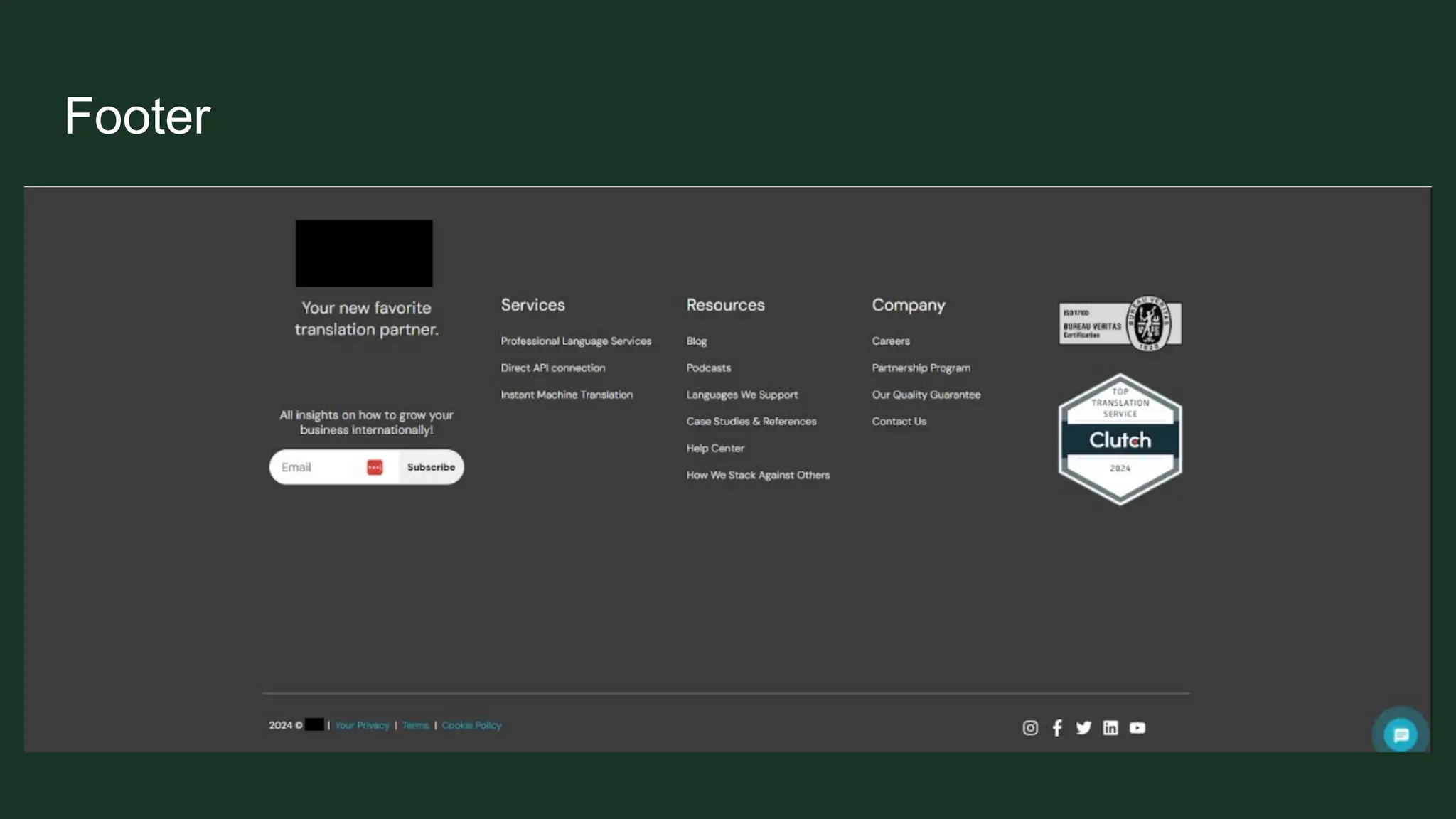The width and height of the screenshot is (1456, 819).
Task: Open Instant Machine Translation page
Action: [x=567, y=395]
